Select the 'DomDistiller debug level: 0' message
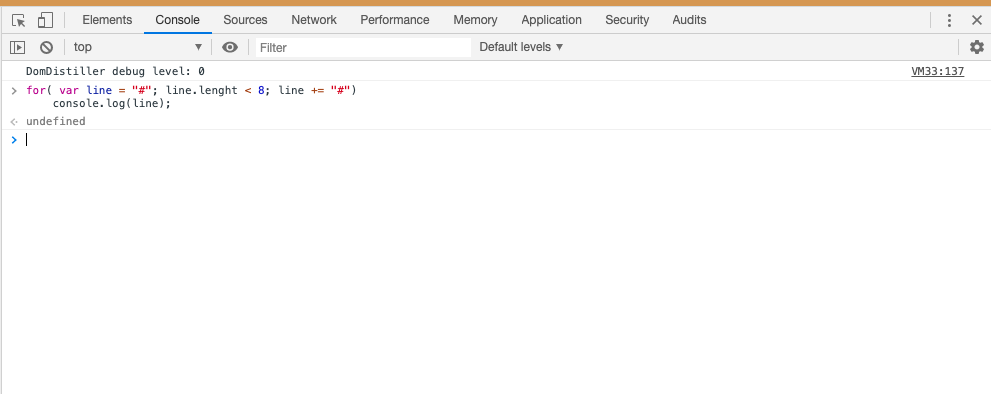Screen dimensions: 991x394 tap(115, 71)
